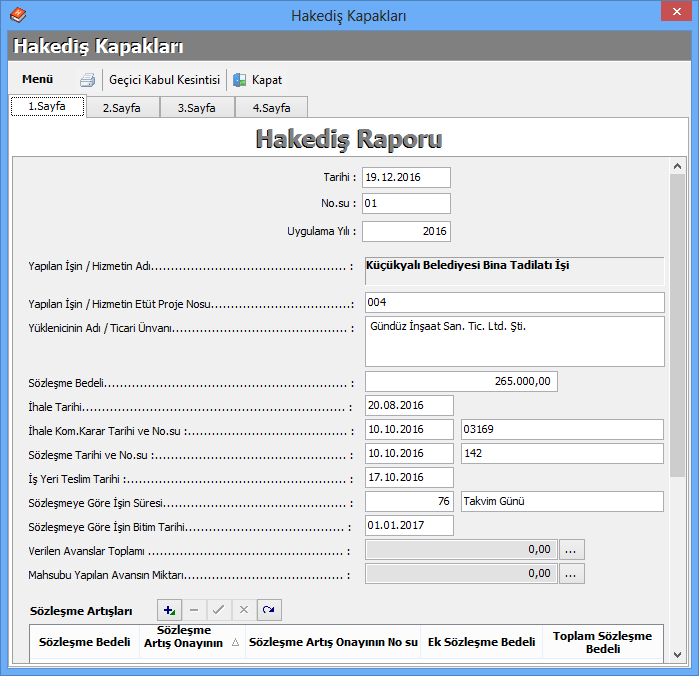Click the Kapat door icon

tap(240, 80)
